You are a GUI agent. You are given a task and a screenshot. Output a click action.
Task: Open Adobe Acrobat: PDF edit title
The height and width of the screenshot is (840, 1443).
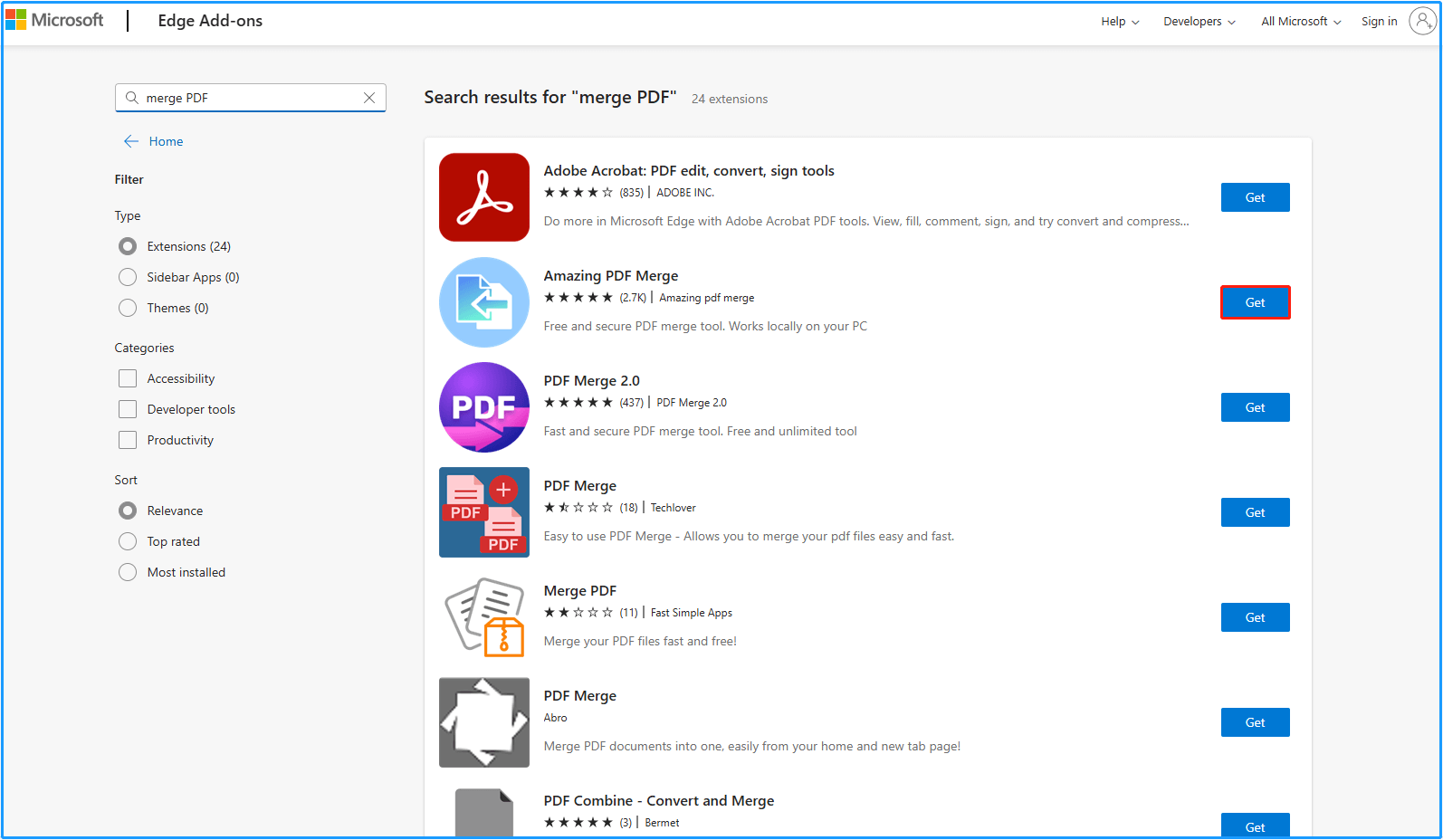coord(689,171)
